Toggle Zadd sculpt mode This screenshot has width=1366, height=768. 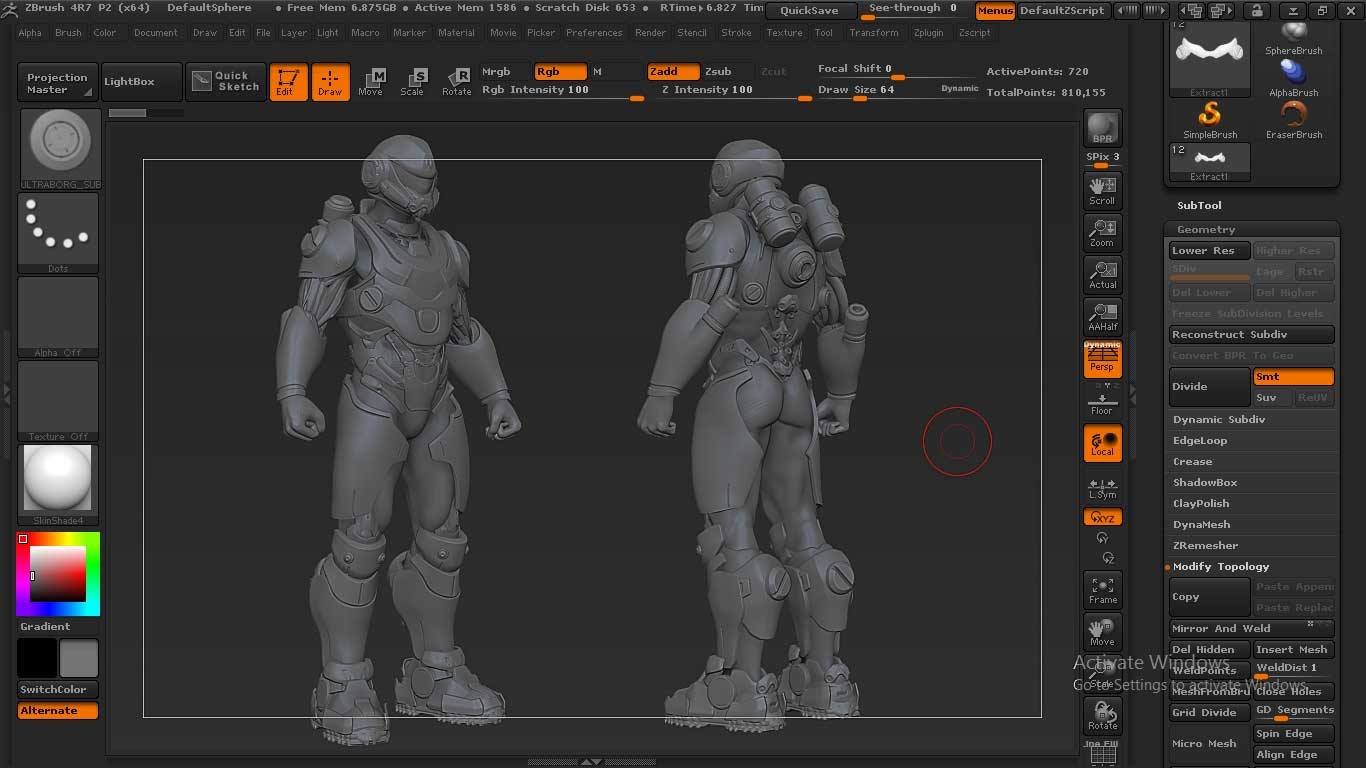point(673,72)
